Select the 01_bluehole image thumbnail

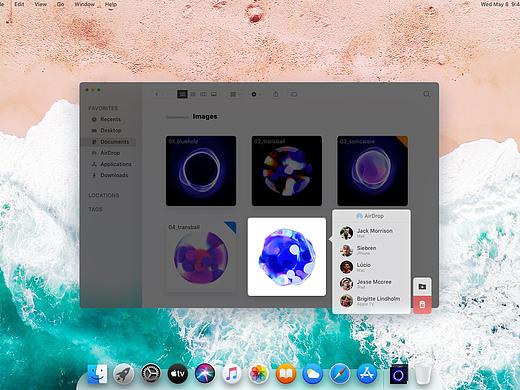(x=201, y=171)
